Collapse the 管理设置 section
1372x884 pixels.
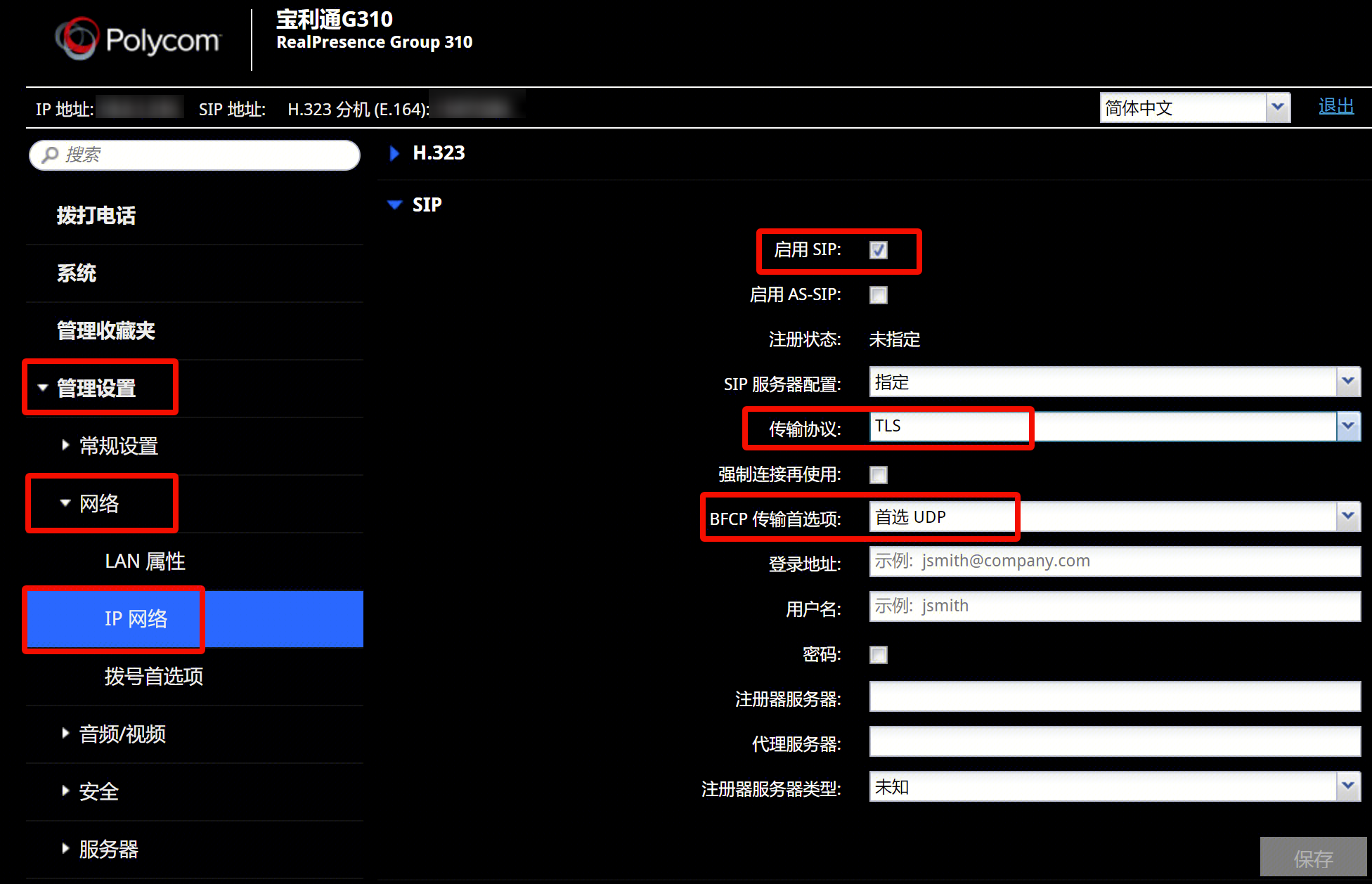[x=96, y=389]
